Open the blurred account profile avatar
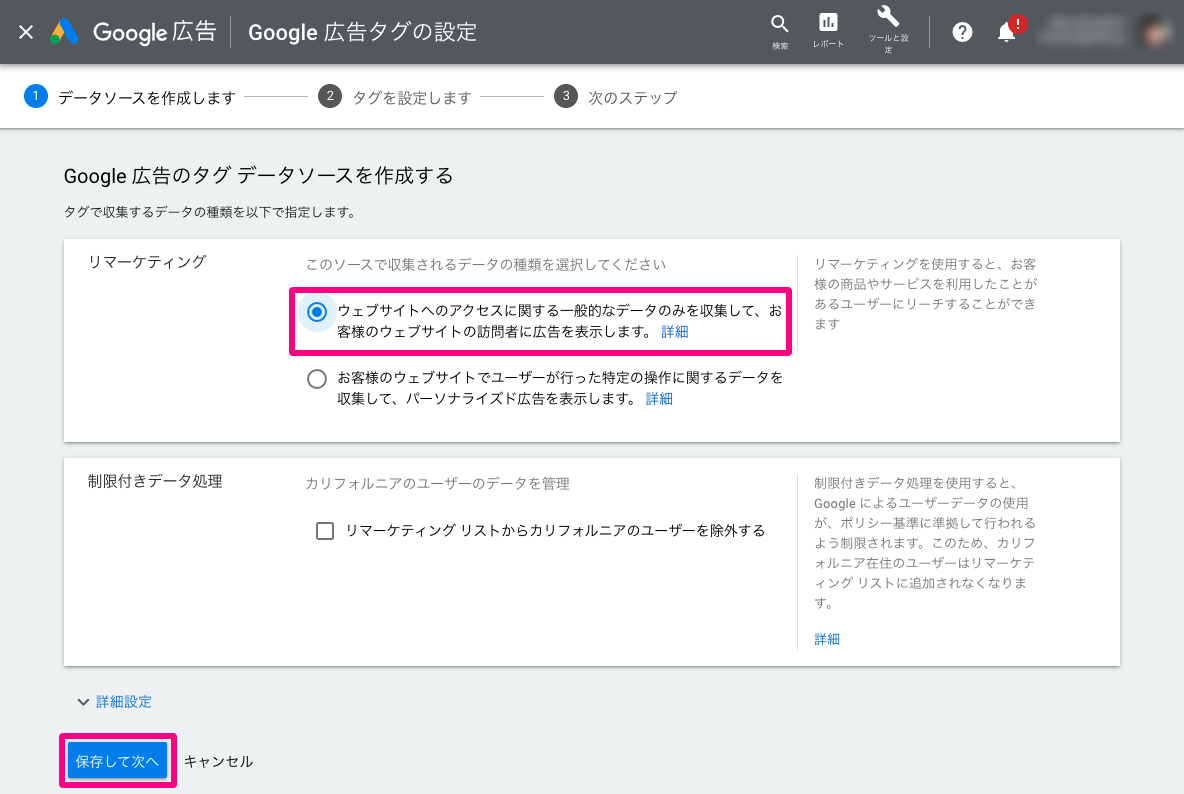Screen dimensions: 1184x794 point(1156,32)
